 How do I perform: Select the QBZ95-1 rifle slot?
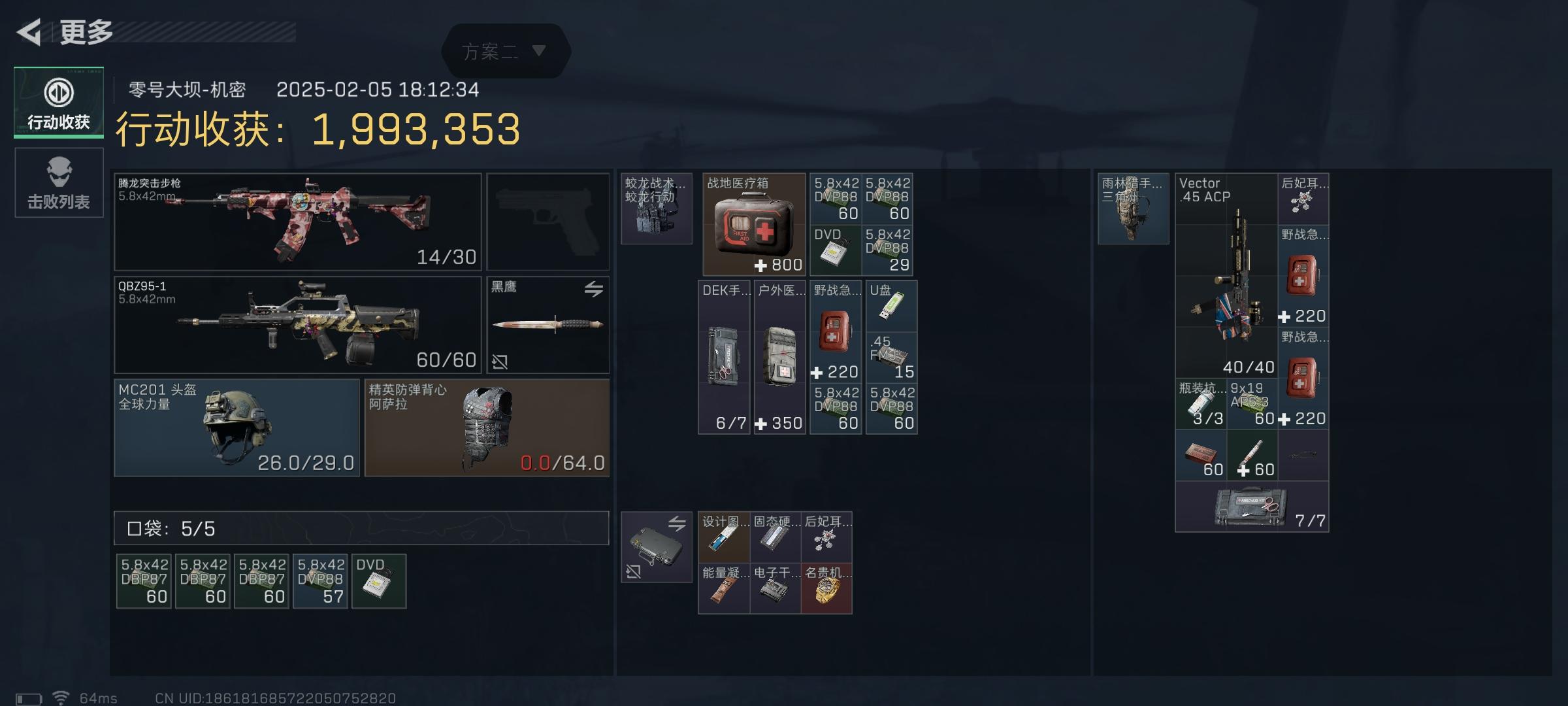pos(298,325)
